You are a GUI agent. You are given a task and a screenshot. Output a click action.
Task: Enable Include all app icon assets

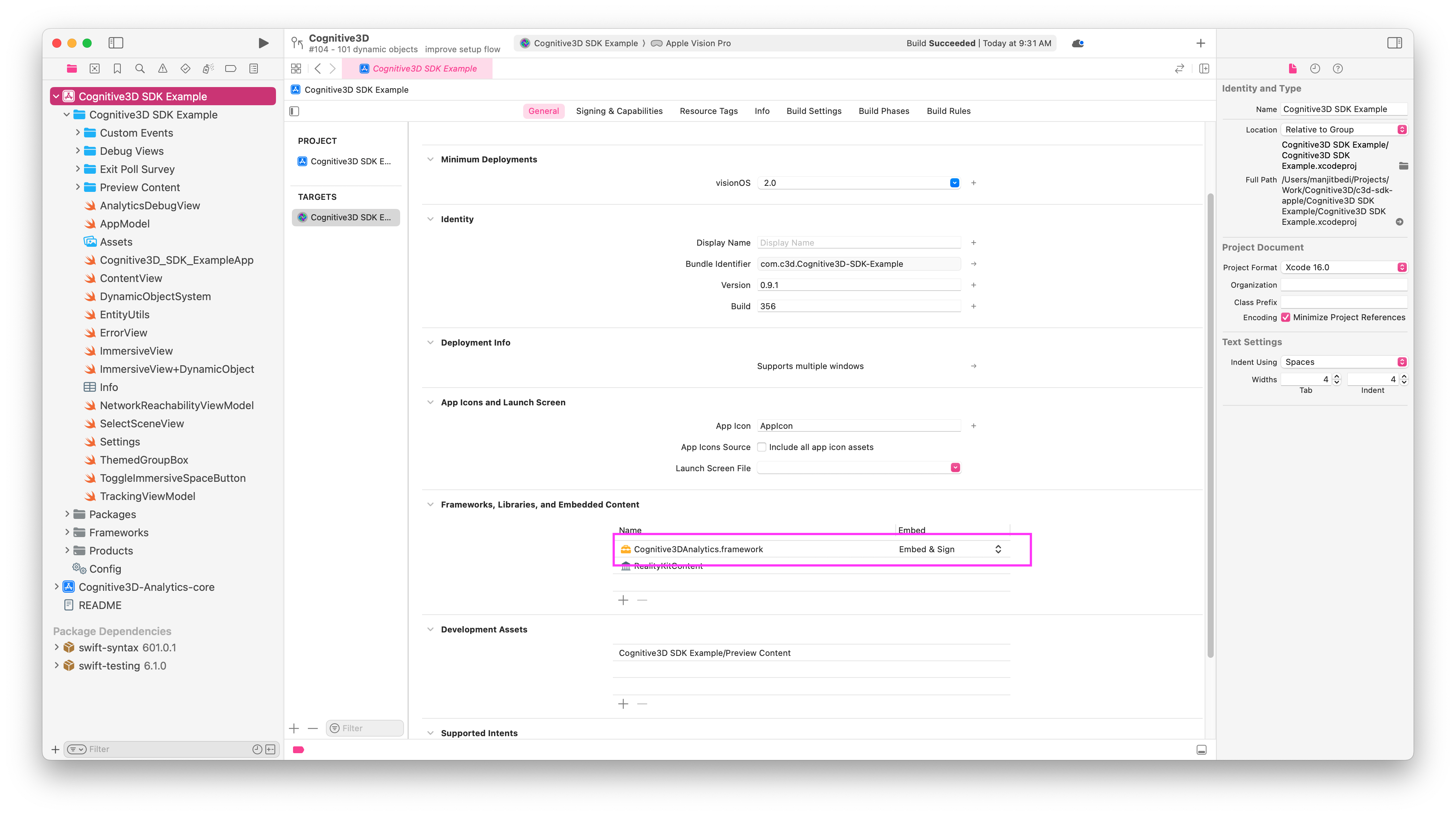tap(761, 447)
